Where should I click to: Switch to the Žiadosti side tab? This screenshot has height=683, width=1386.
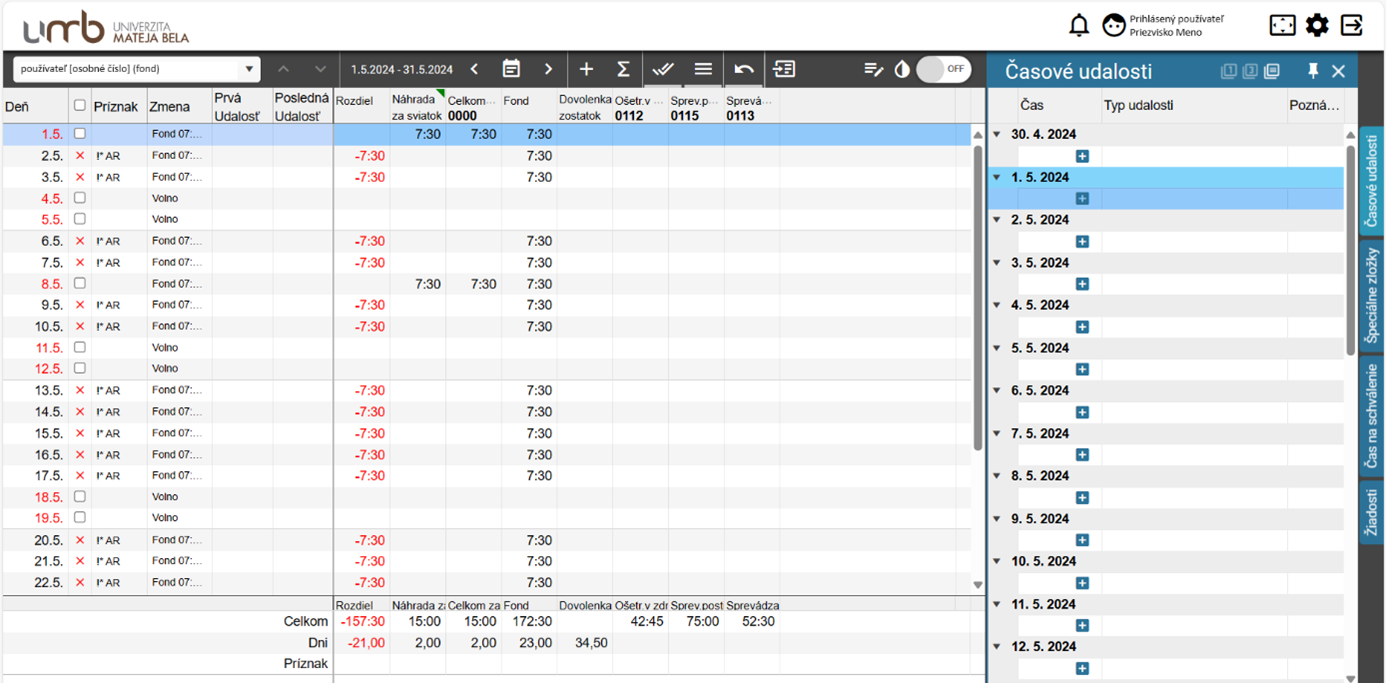point(1371,512)
